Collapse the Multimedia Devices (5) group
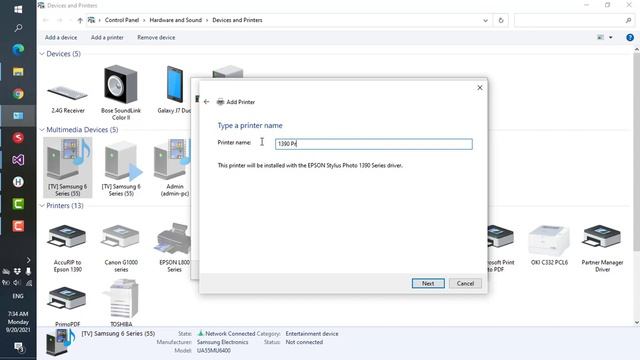This screenshot has height=360, width=640. pyautogui.click(x=42, y=130)
